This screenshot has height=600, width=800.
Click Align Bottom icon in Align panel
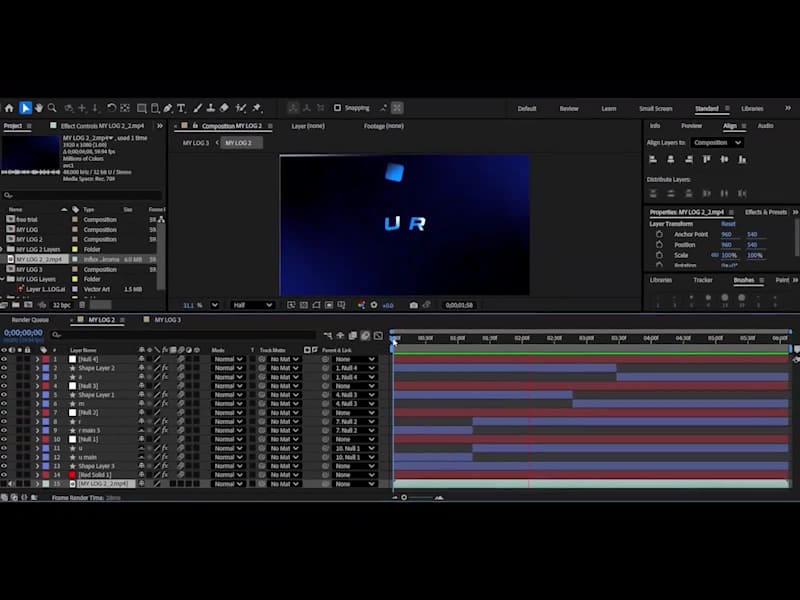(742, 160)
